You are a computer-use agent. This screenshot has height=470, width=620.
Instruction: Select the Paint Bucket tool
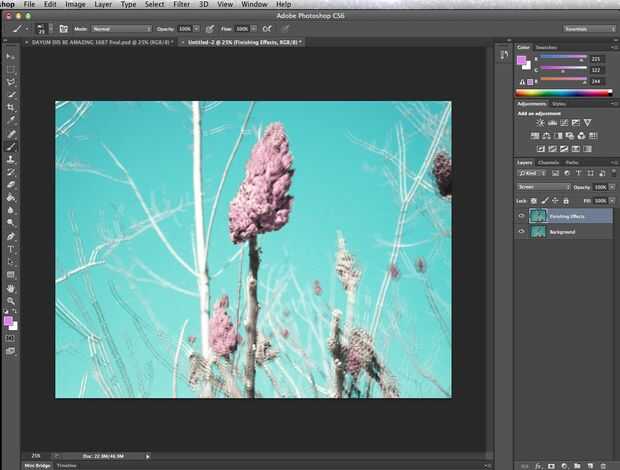[x=10, y=198]
